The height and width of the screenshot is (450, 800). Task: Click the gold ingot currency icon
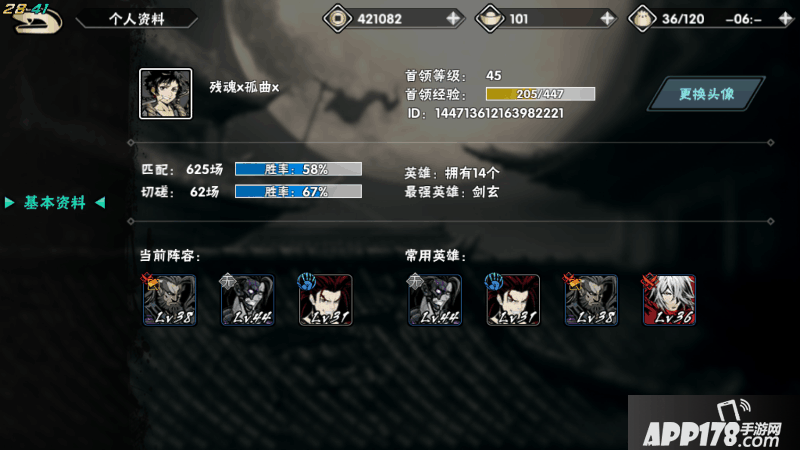[490, 19]
